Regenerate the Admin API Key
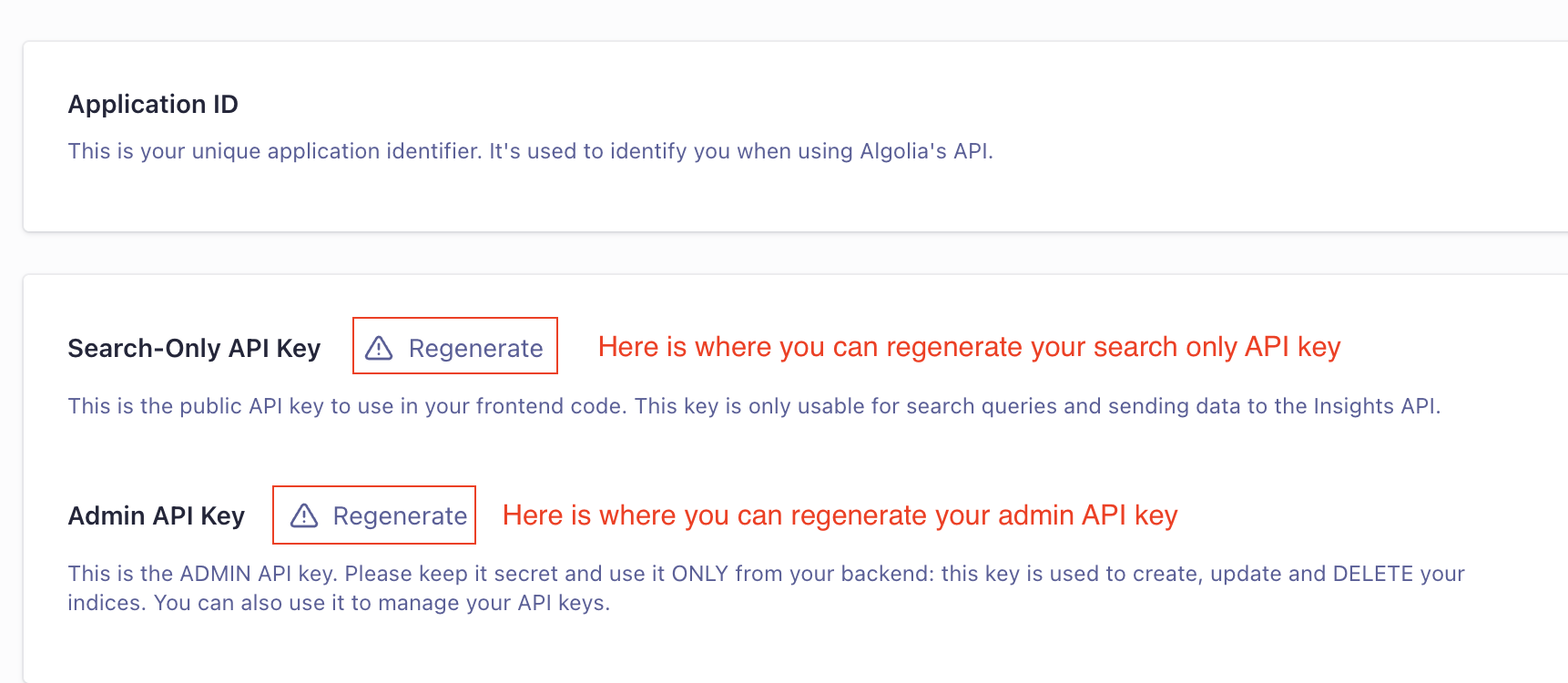 click(x=374, y=515)
